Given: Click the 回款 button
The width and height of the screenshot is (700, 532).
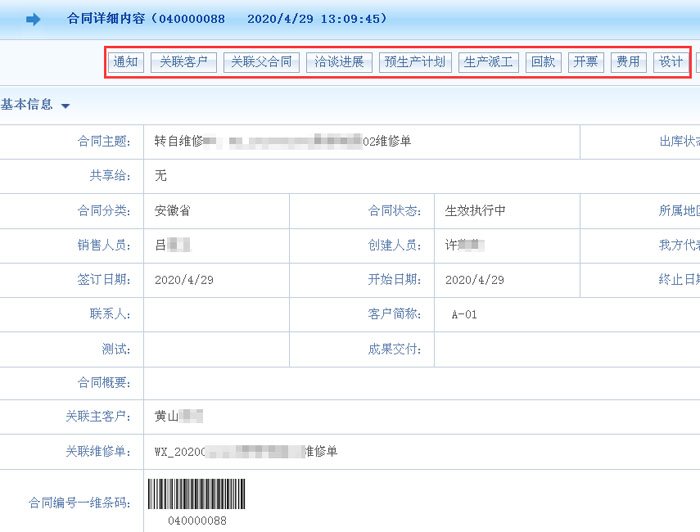Looking at the screenshot, I should 543,62.
